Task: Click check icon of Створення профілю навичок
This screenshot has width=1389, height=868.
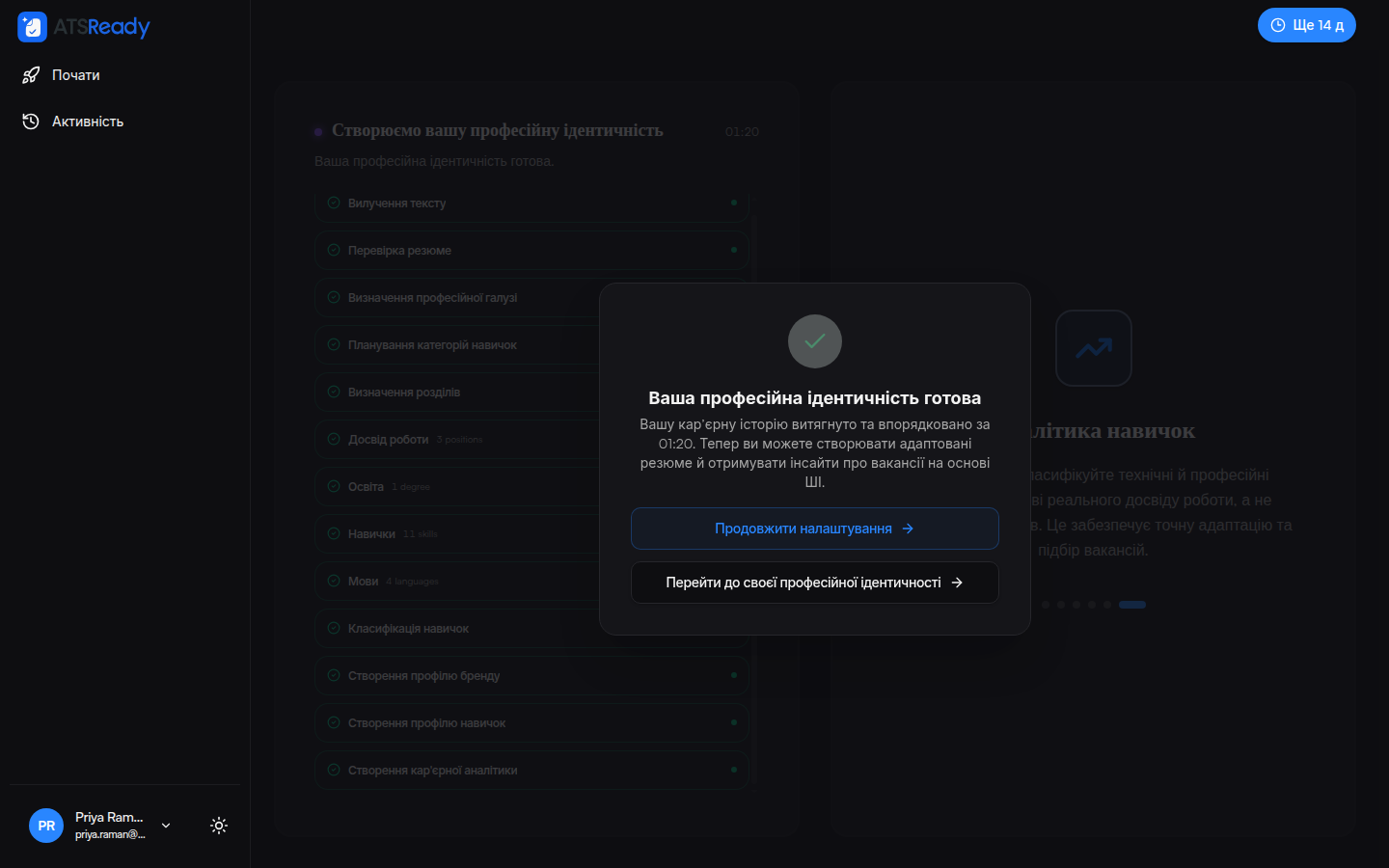Action: click(334, 722)
